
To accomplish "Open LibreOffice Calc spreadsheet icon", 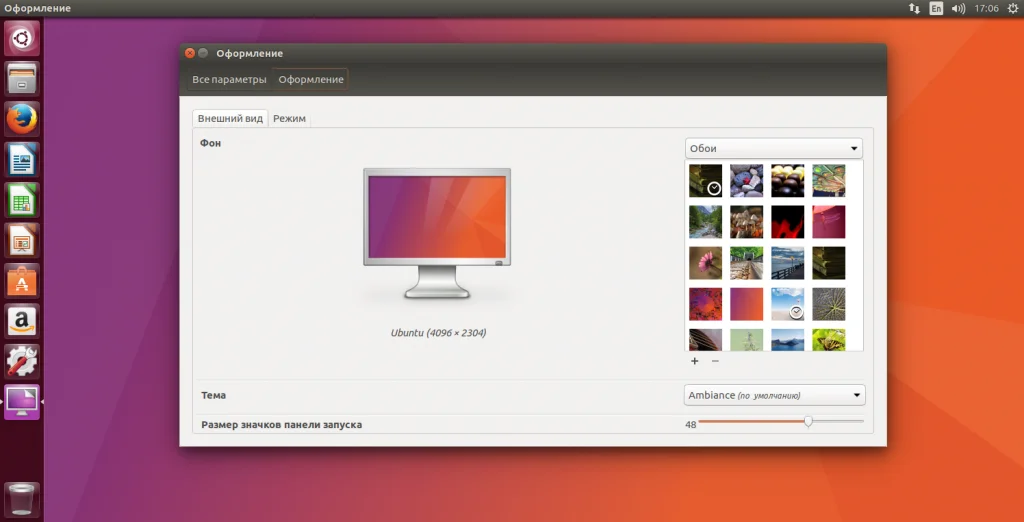I will pos(22,201).
